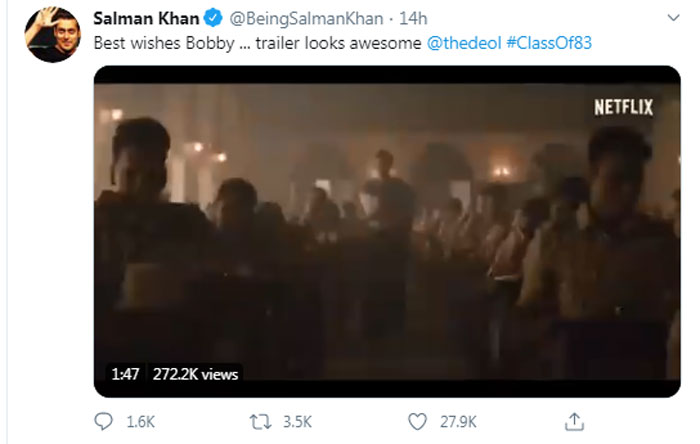Click the 1.6K reply count
Image resolution: width=700 pixels, height=444 pixels.
tap(142, 422)
